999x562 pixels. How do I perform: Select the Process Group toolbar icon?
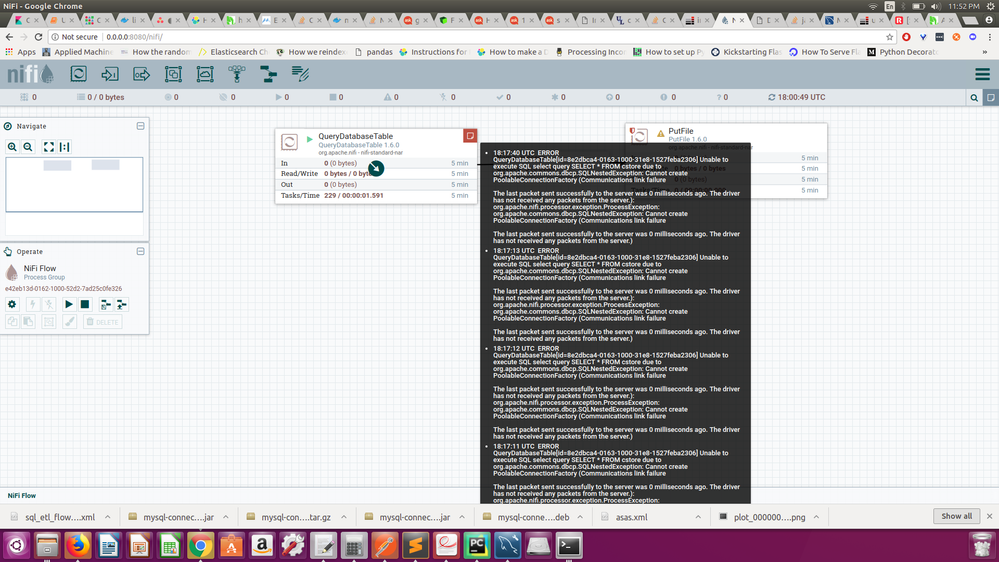click(x=173, y=74)
